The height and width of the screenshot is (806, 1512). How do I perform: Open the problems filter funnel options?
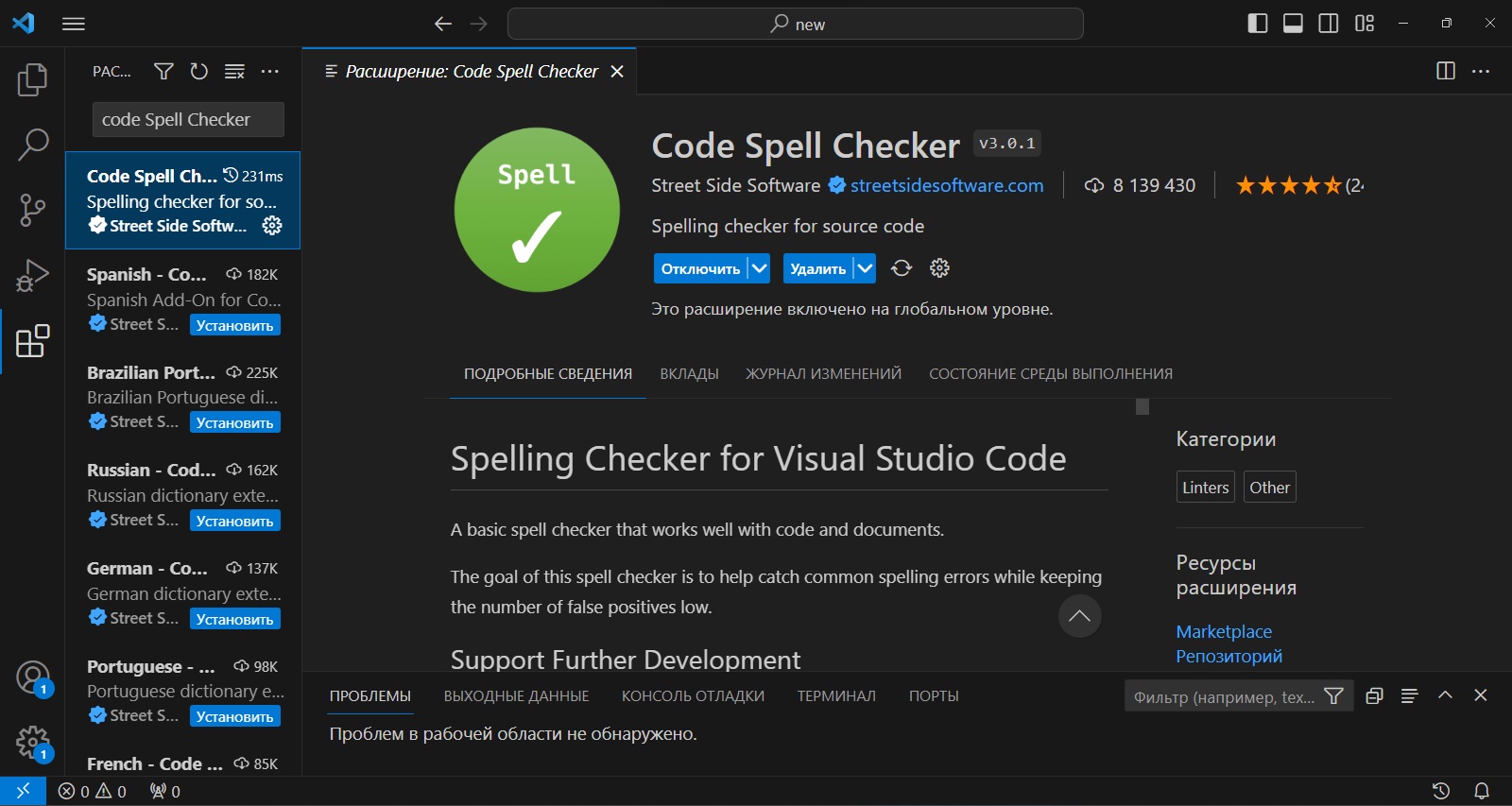pos(1333,696)
